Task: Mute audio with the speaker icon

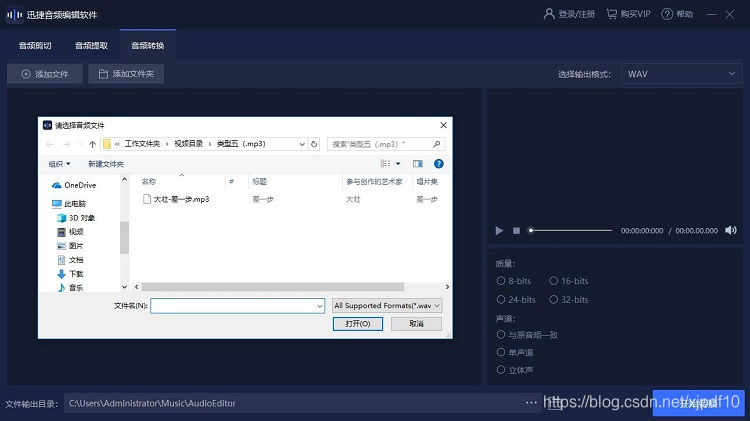Action: 730,231
